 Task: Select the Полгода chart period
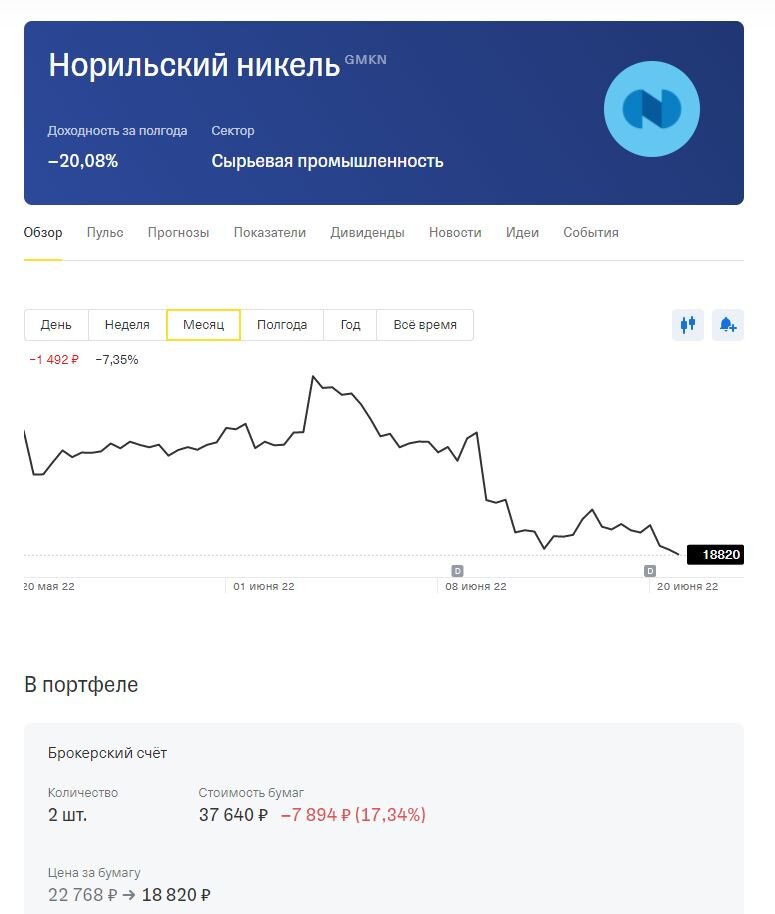pyautogui.click(x=283, y=324)
